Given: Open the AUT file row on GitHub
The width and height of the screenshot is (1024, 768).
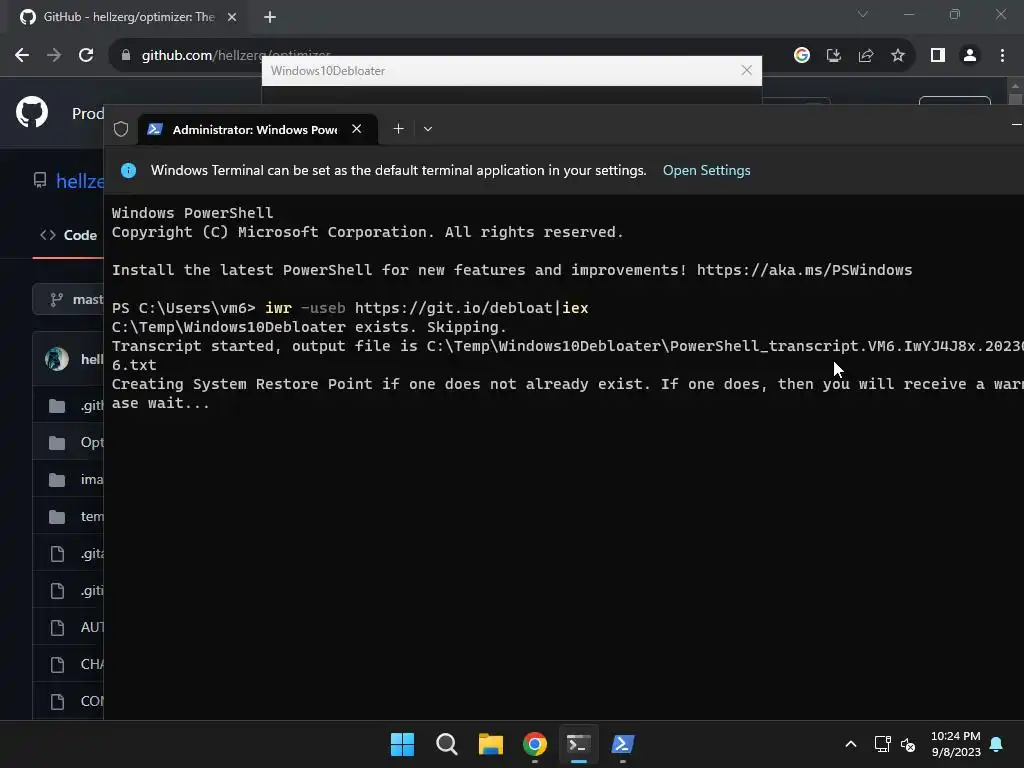Looking at the screenshot, I should click(69, 628).
